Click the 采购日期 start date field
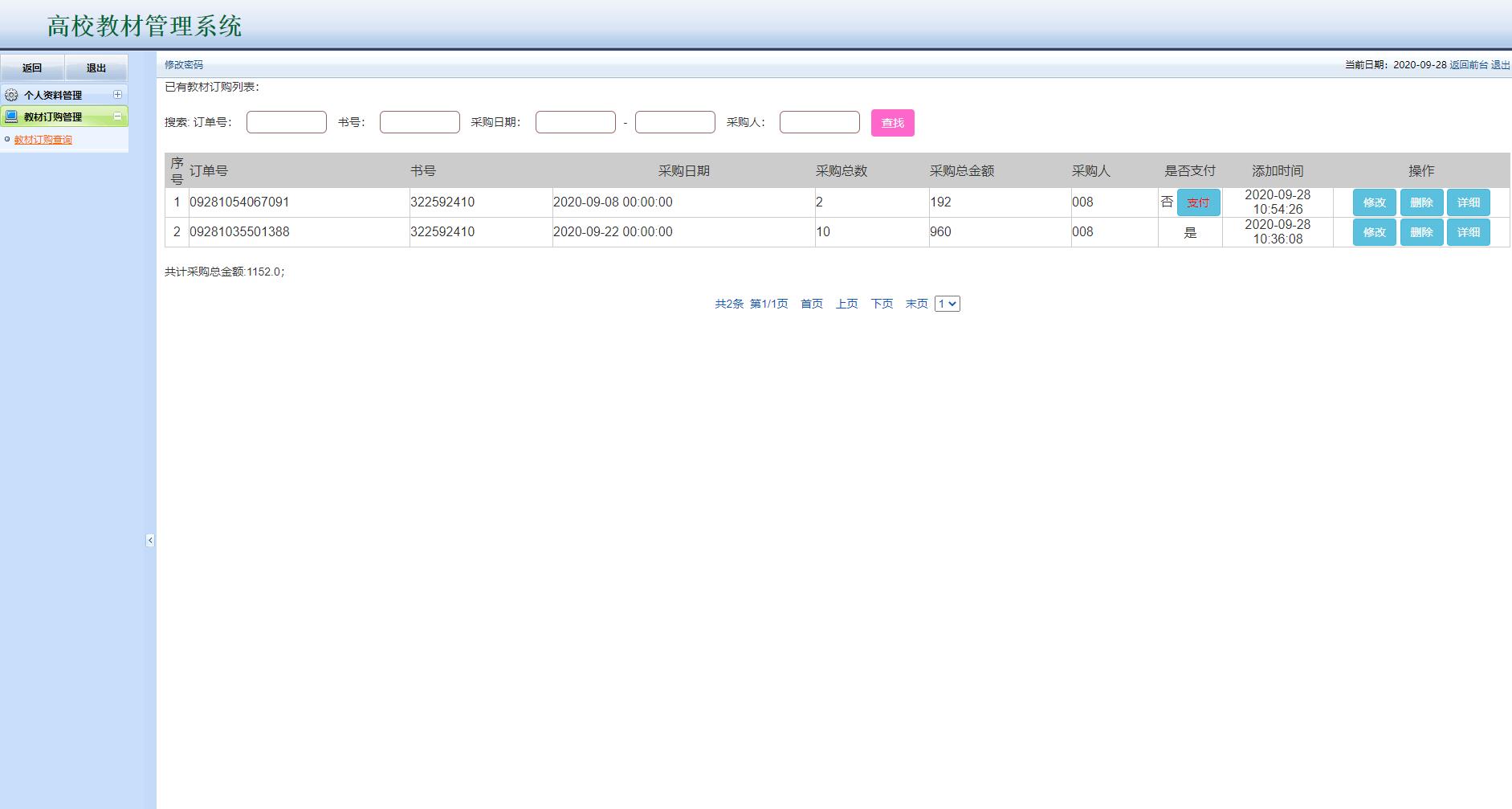1512x809 pixels. tap(575, 122)
